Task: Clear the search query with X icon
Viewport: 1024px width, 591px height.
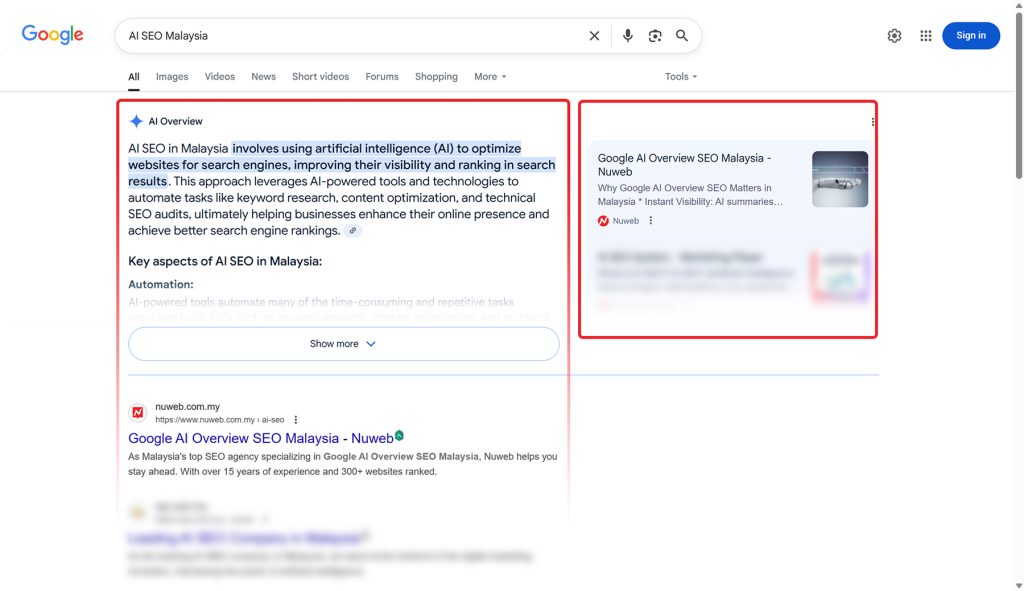Action: point(594,36)
